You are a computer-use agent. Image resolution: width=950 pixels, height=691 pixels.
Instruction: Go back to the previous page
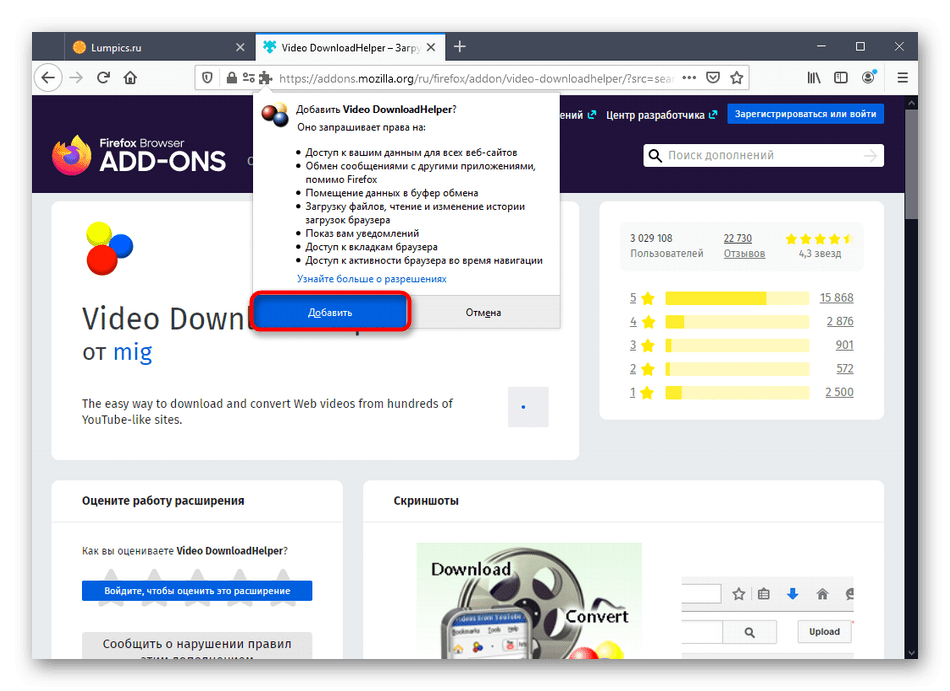pos(48,78)
